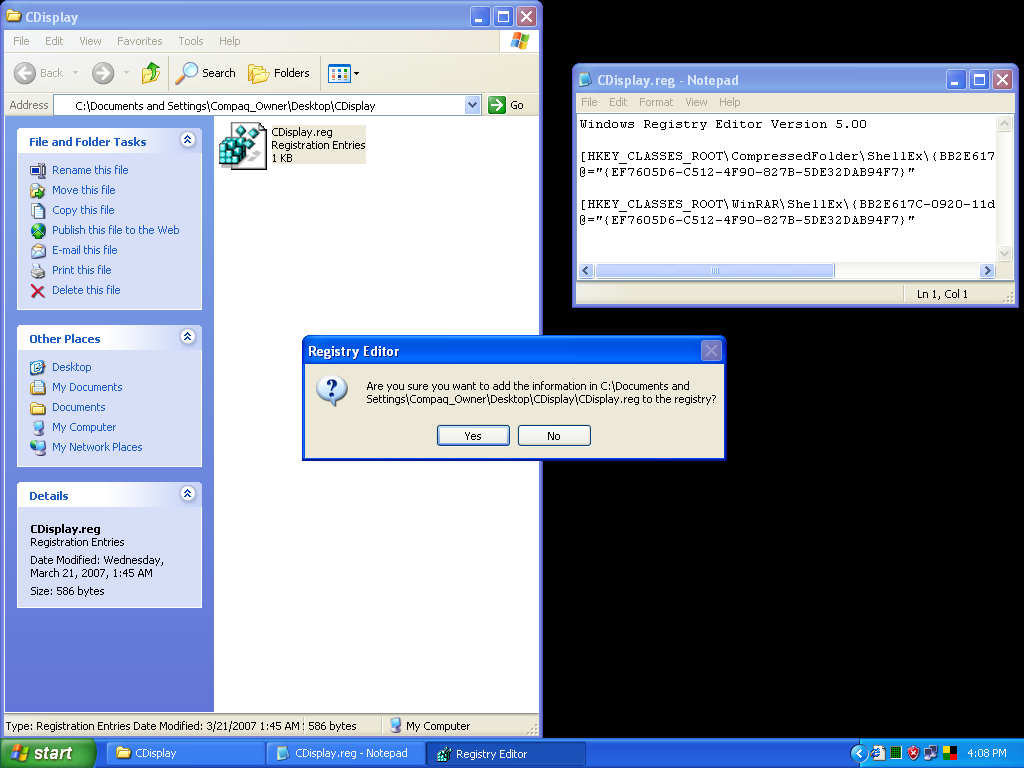Click Notepad vertical scroll up arrow

1004,123
